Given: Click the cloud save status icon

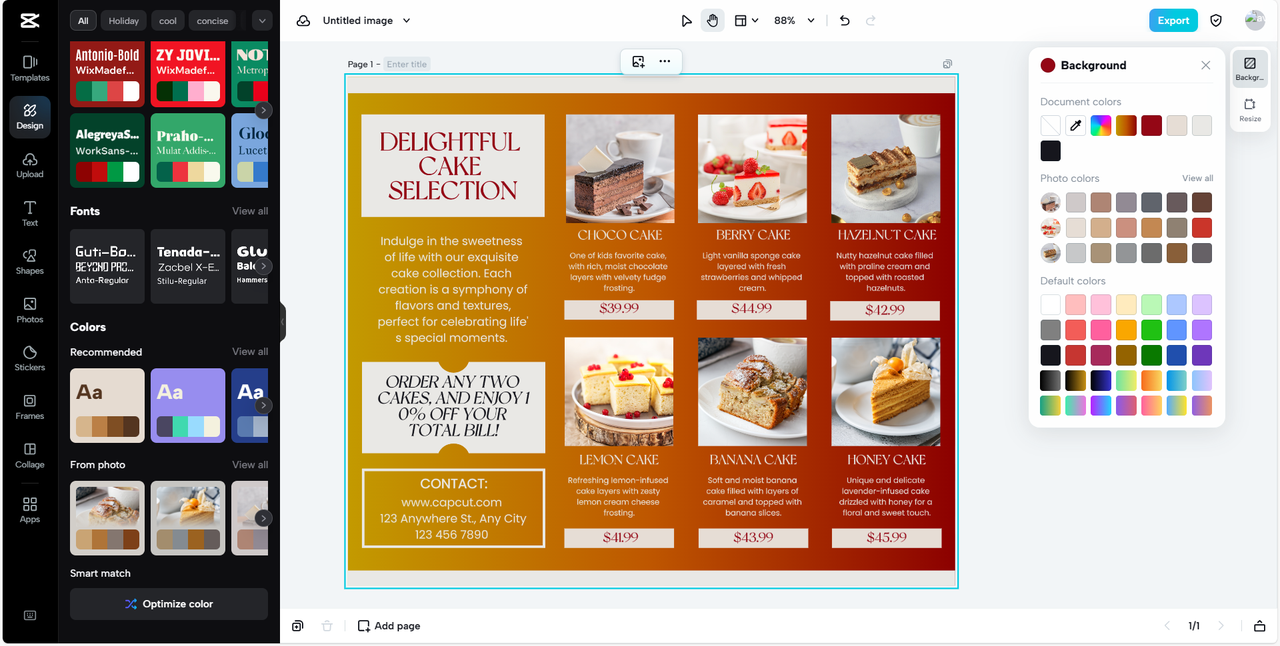Looking at the screenshot, I should tap(303, 20).
